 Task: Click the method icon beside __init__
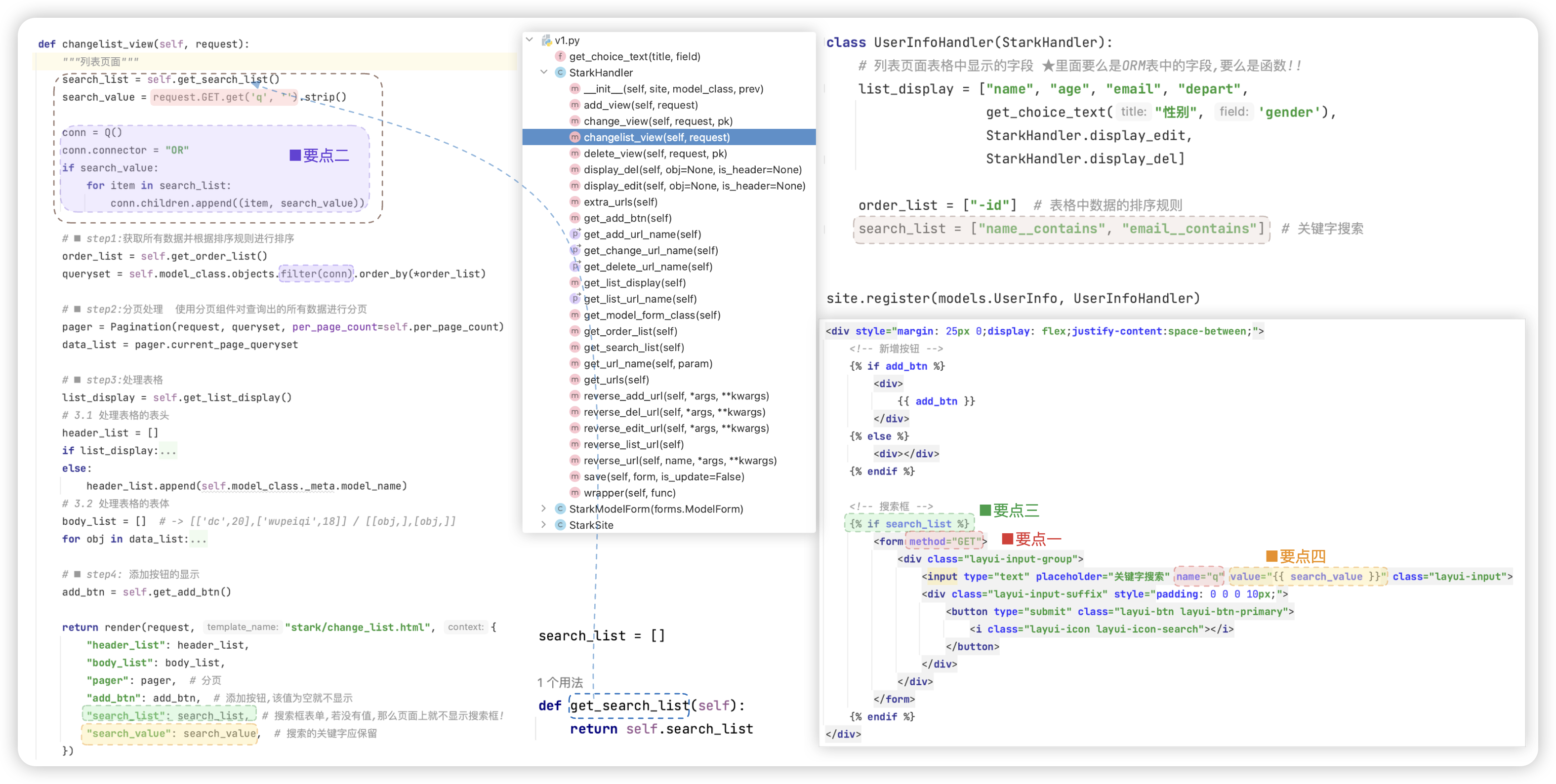pyautogui.click(x=574, y=89)
